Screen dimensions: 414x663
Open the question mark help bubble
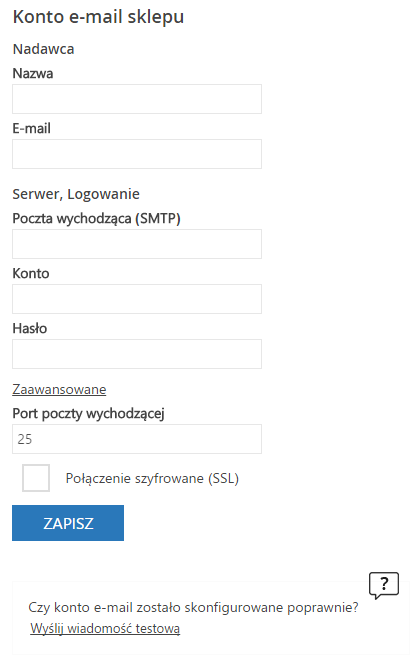click(x=384, y=585)
